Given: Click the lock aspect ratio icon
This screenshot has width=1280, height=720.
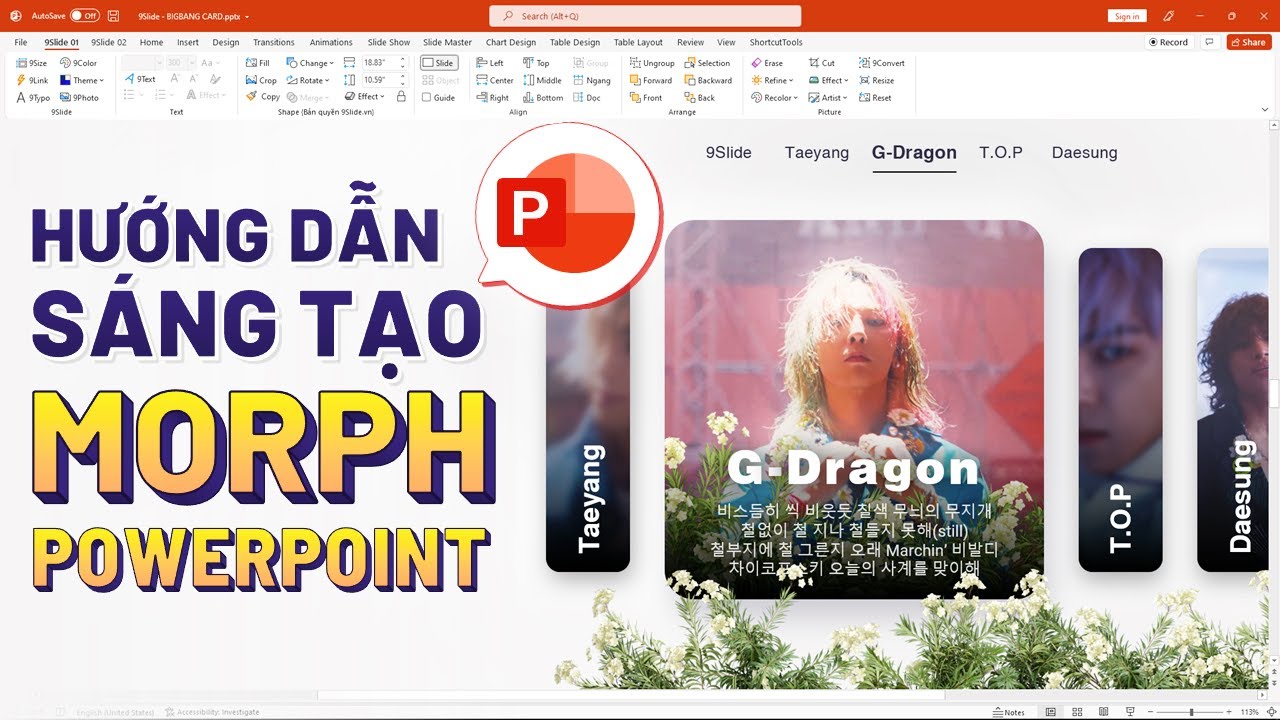Looking at the screenshot, I should 401,97.
